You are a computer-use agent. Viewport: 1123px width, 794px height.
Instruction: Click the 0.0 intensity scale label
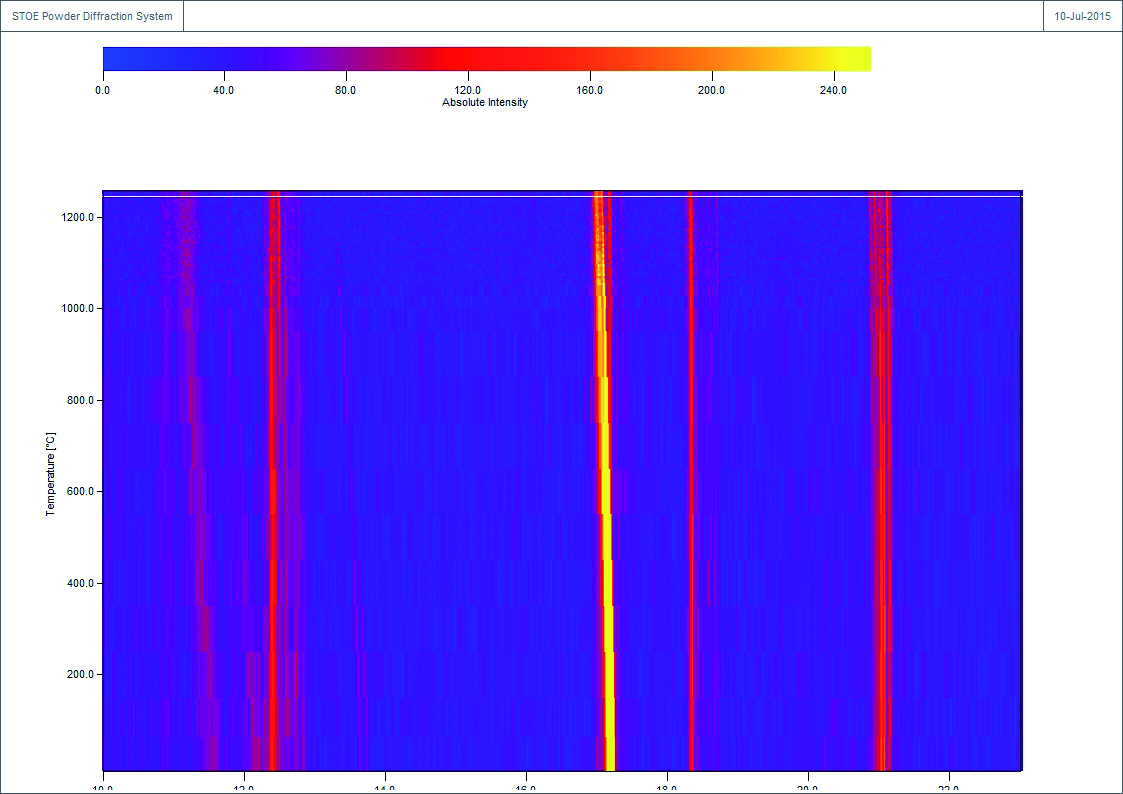[x=102, y=90]
